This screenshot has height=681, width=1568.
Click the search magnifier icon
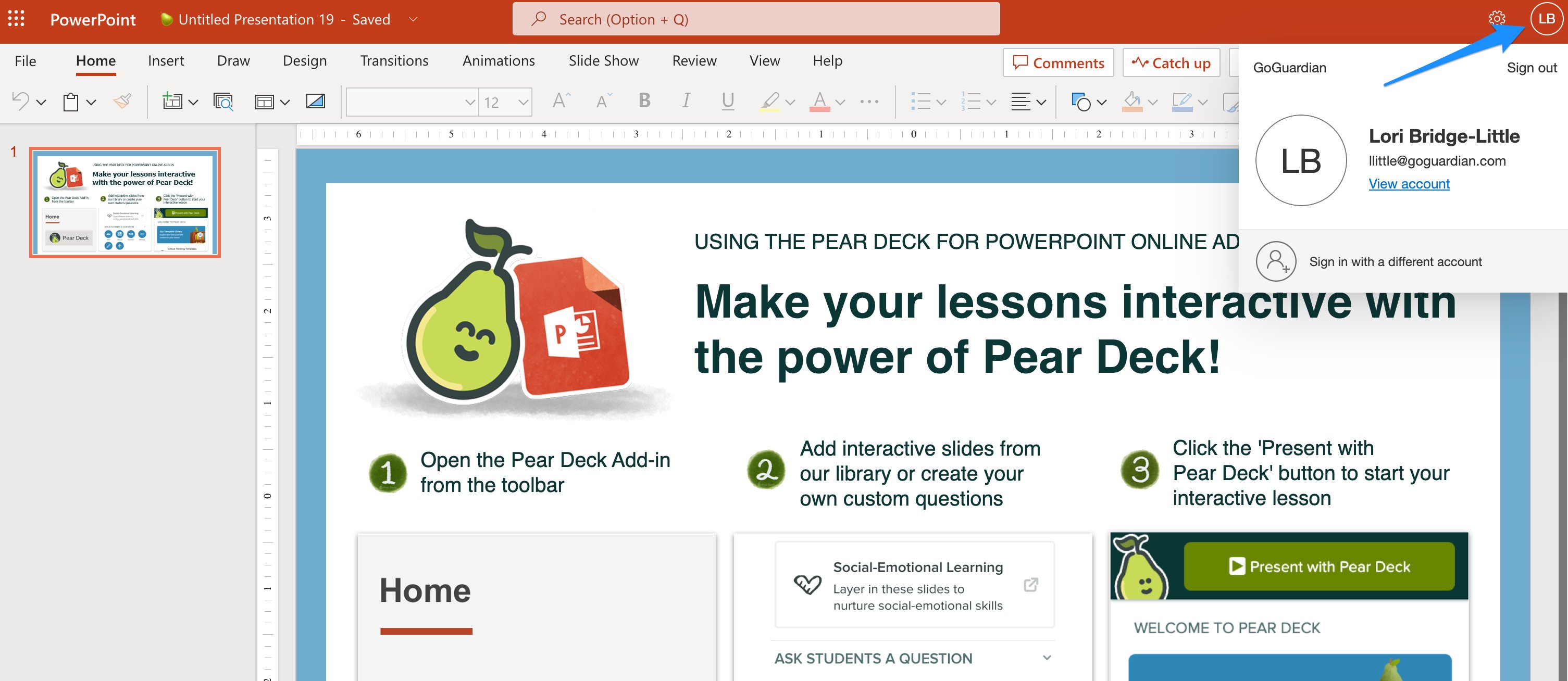[x=538, y=19]
